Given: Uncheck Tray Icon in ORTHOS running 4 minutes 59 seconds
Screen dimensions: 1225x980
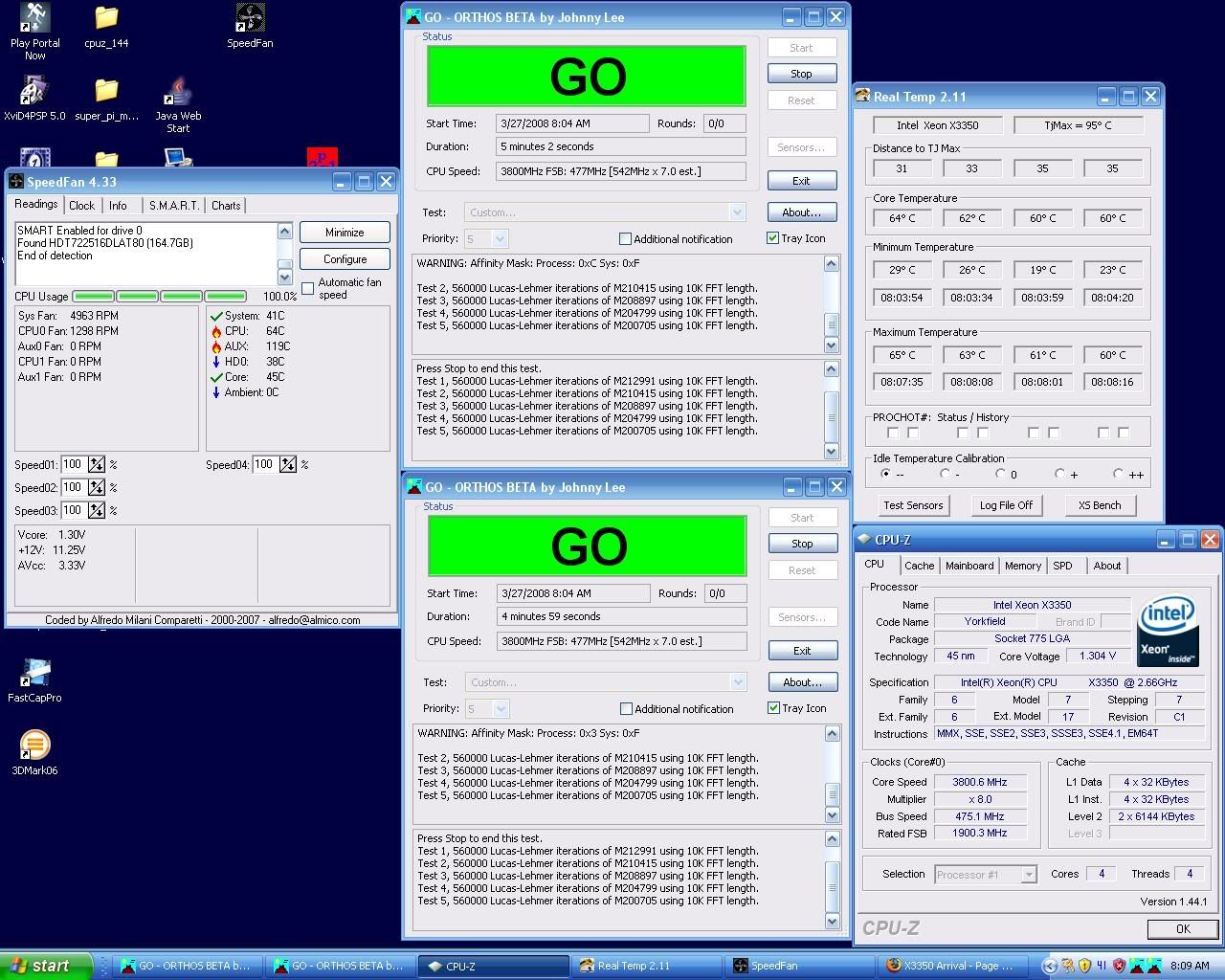Looking at the screenshot, I should 773,708.
